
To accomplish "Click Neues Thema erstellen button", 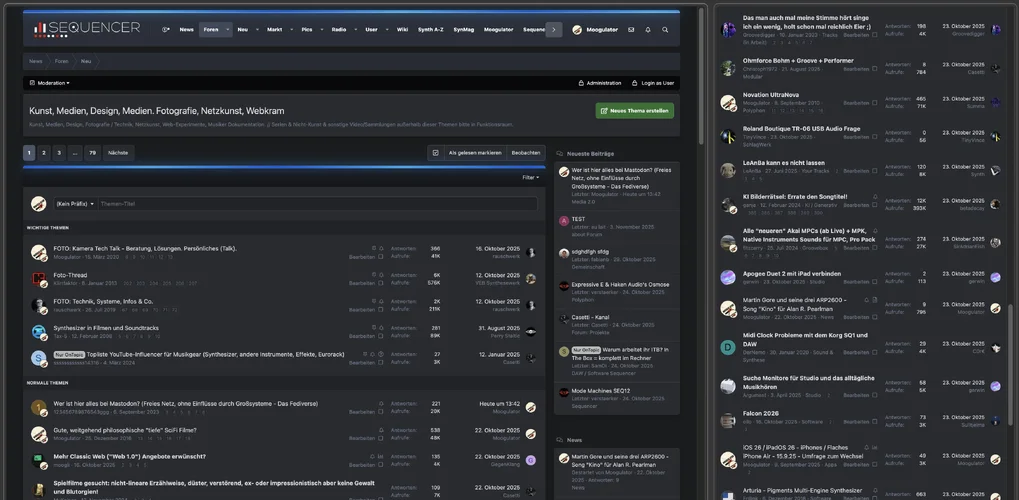I will pos(634,111).
